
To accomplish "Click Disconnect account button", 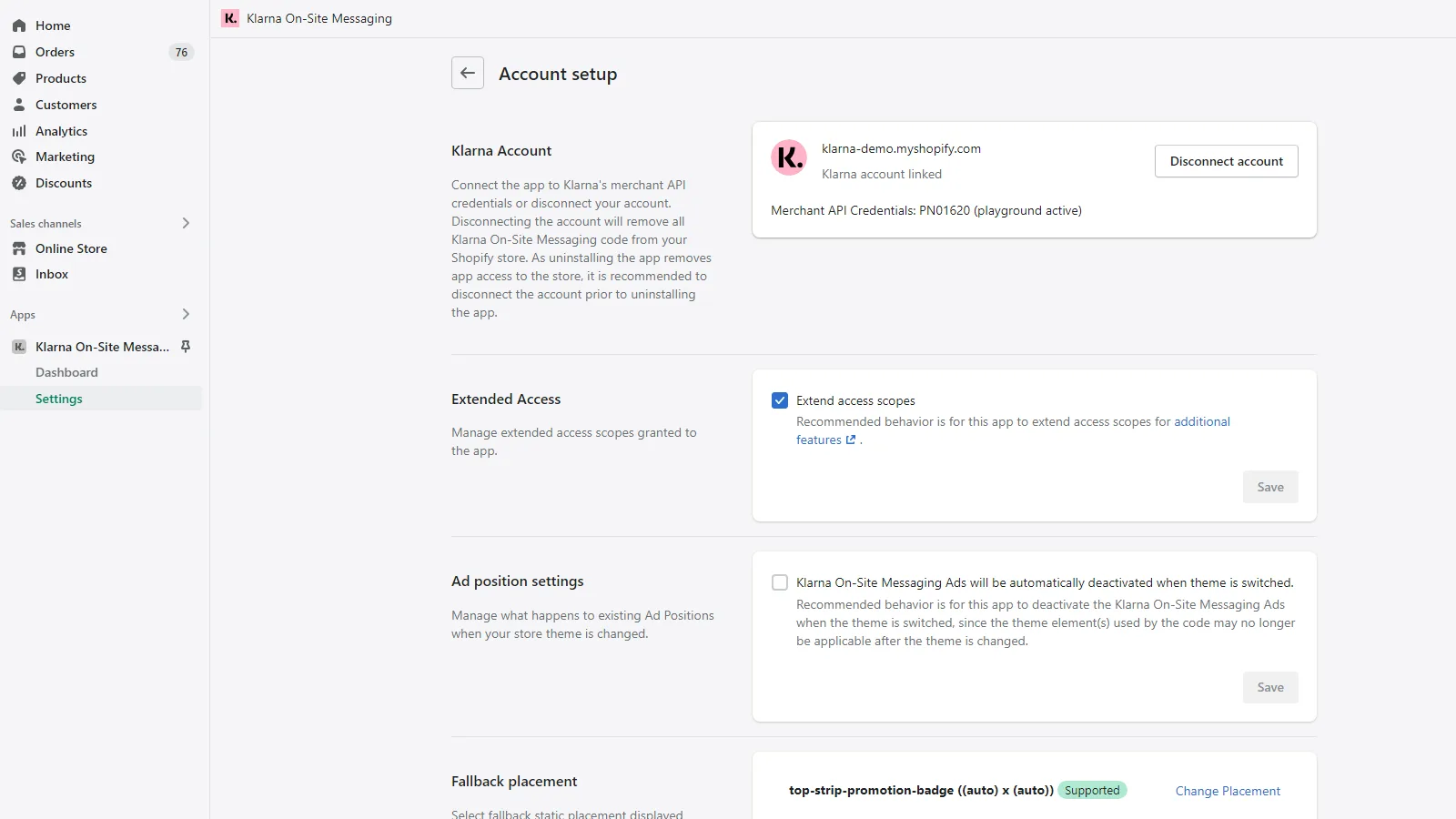I will 1227,161.
